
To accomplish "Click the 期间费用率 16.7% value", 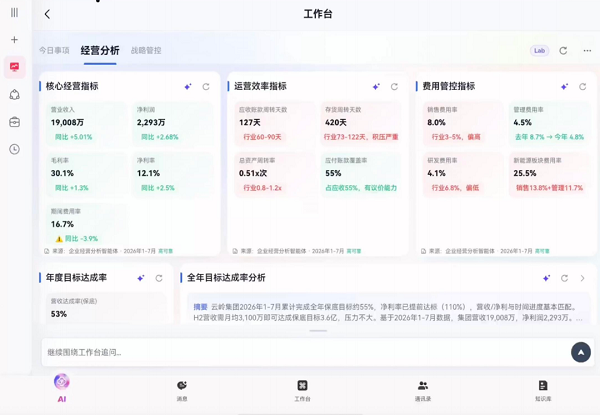I will [62, 224].
